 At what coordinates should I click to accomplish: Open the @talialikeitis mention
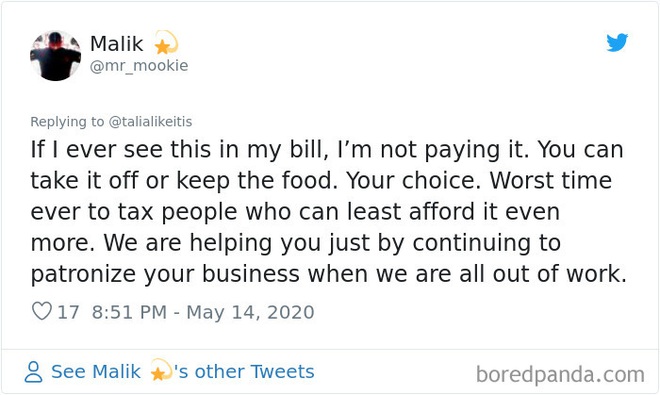point(150,122)
